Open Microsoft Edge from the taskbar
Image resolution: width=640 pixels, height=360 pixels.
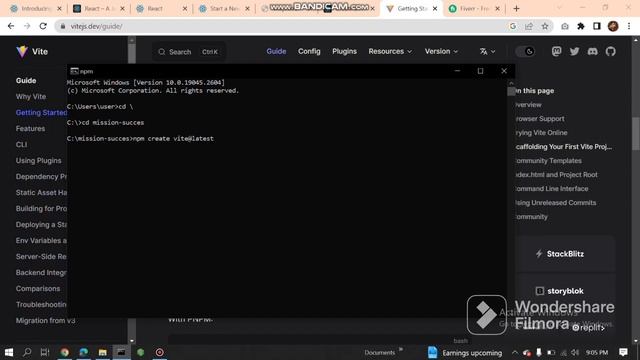click(84, 352)
